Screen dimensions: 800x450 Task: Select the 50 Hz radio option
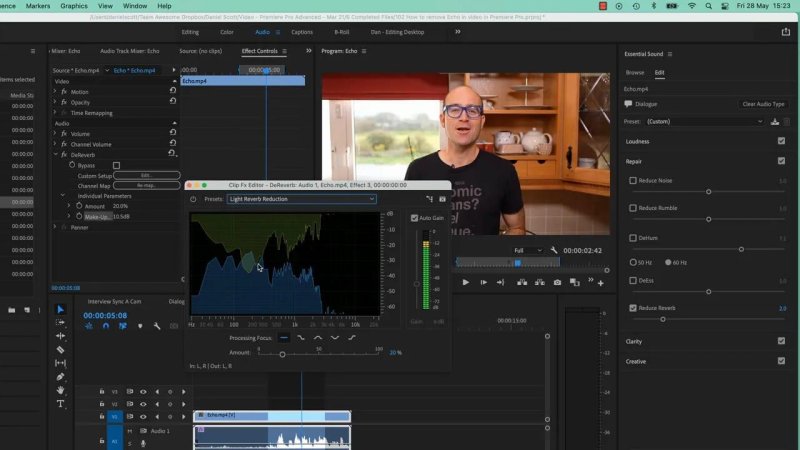[633, 262]
